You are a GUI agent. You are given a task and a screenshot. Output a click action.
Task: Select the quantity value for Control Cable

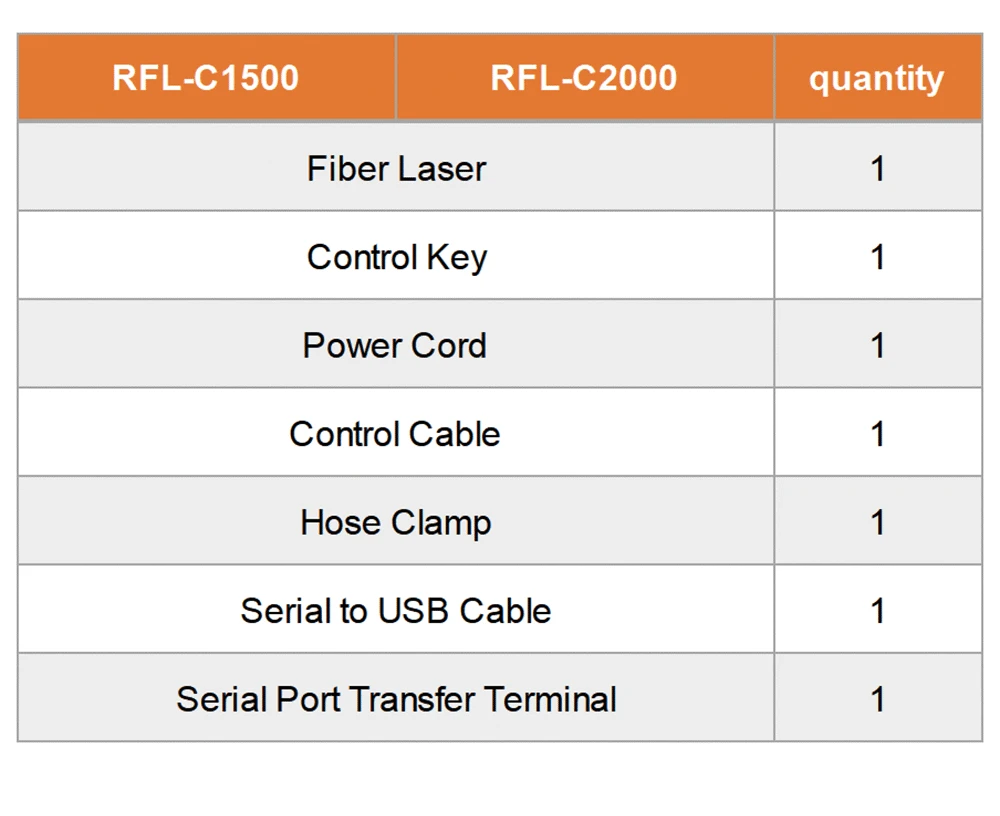tap(877, 434)
